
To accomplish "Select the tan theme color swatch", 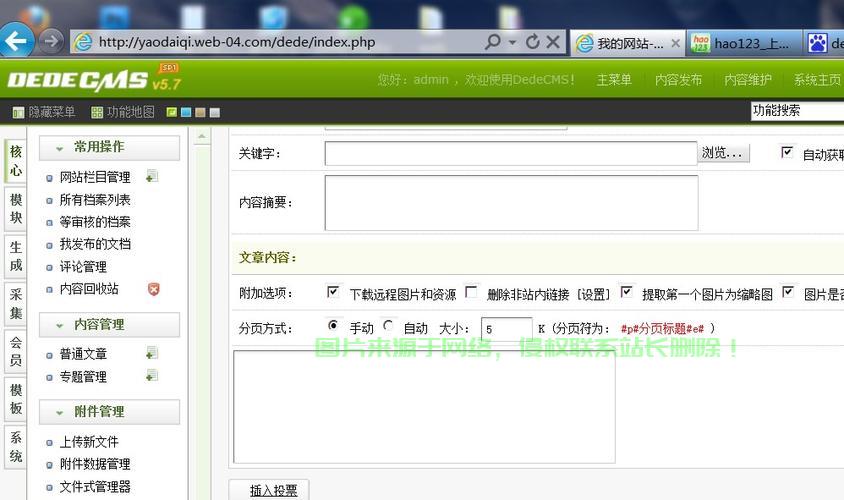I will tap(200, 112).
